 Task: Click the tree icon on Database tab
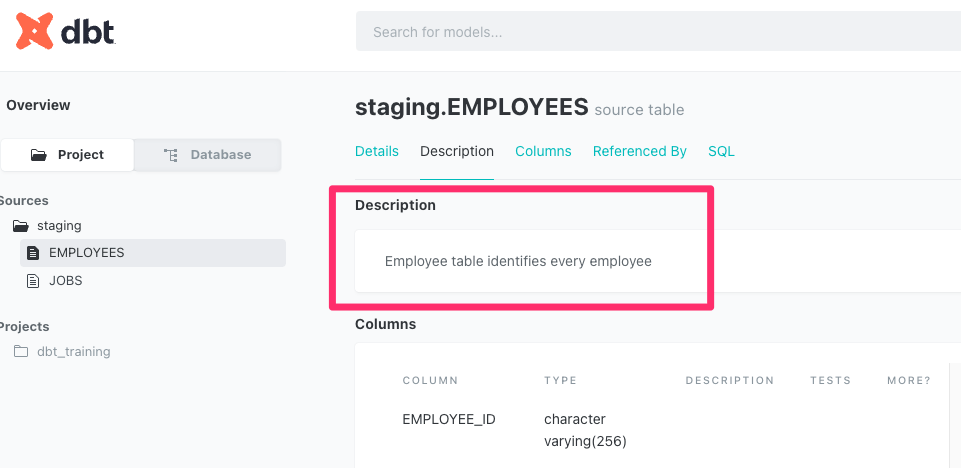tap(171, 155)
